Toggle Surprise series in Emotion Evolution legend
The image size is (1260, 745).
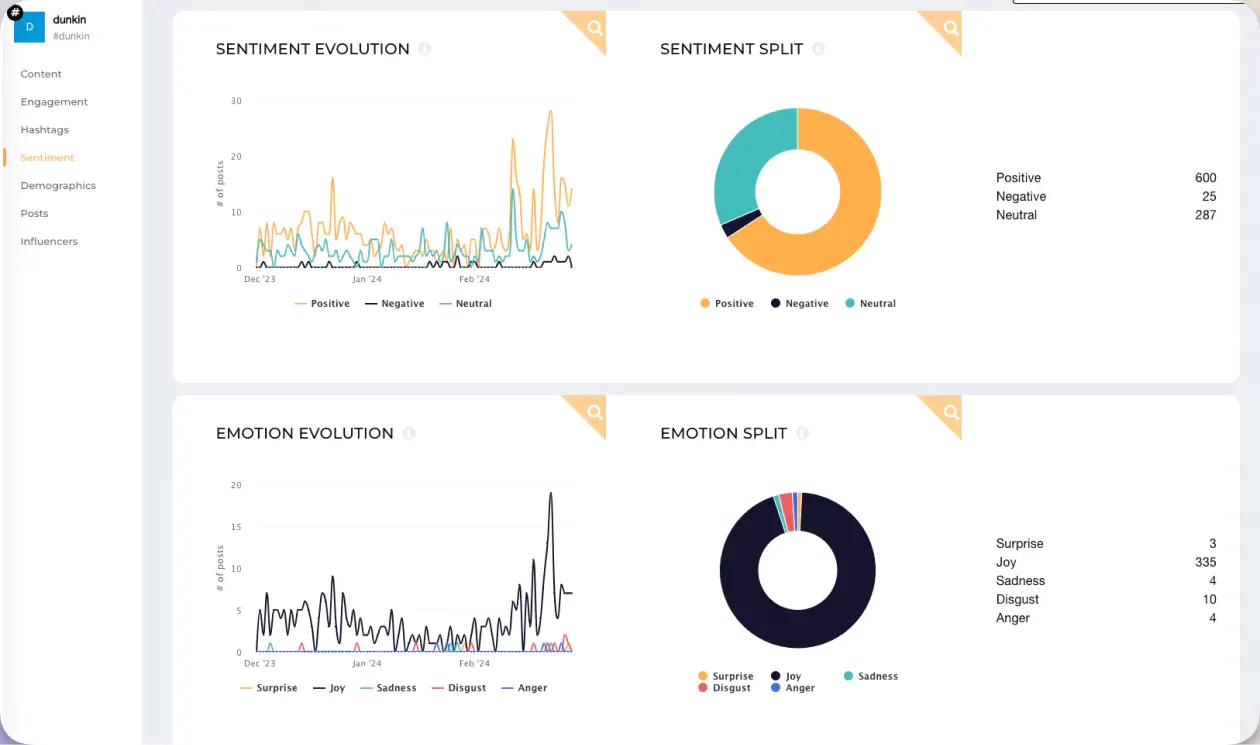pos(269,688)
